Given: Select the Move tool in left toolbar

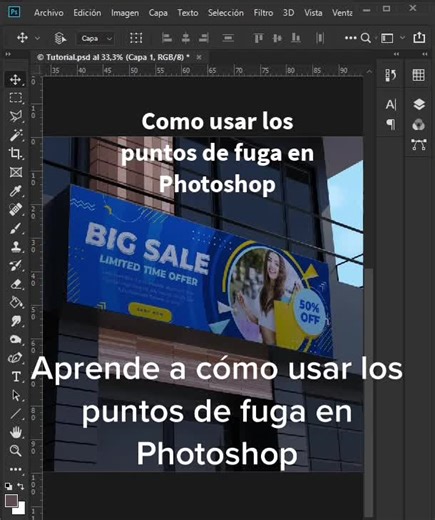Looking at the screenshot, I should pos(15,80).
